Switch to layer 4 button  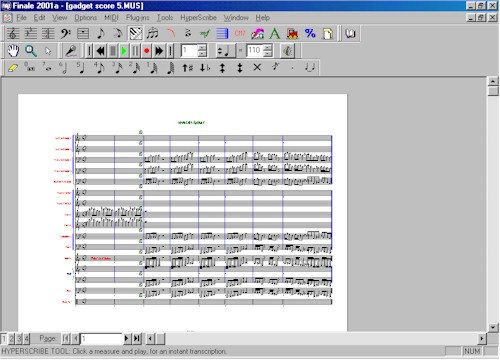click(x=26, y=339)
